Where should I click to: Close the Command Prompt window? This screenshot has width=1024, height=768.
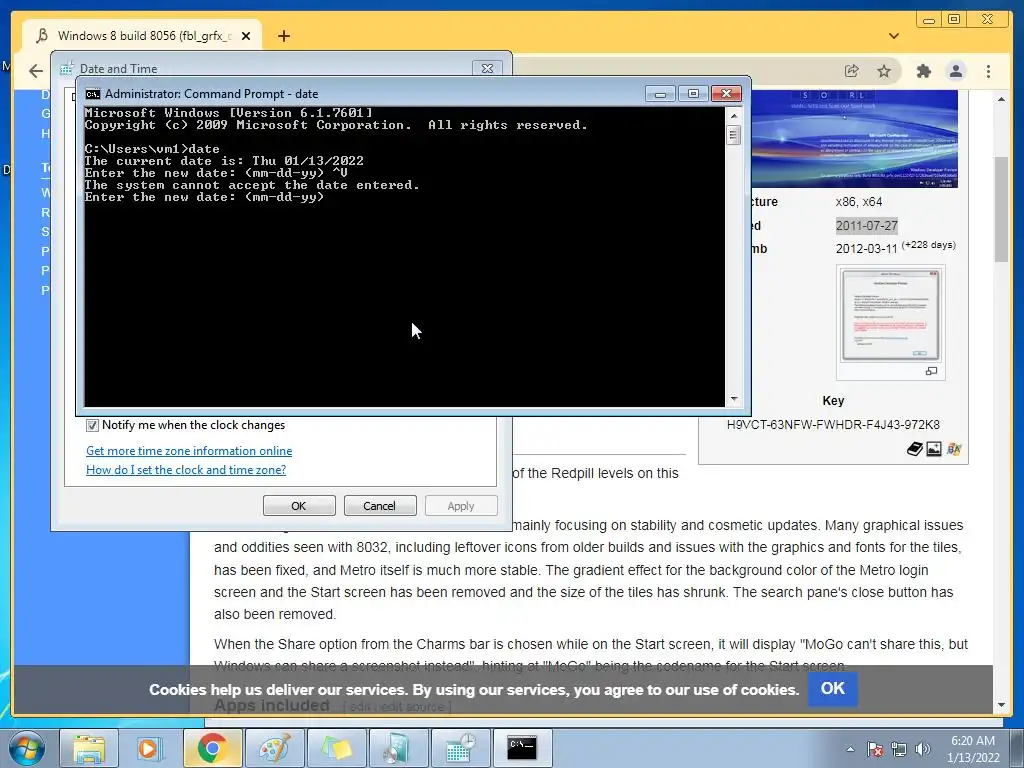[726, 93]
